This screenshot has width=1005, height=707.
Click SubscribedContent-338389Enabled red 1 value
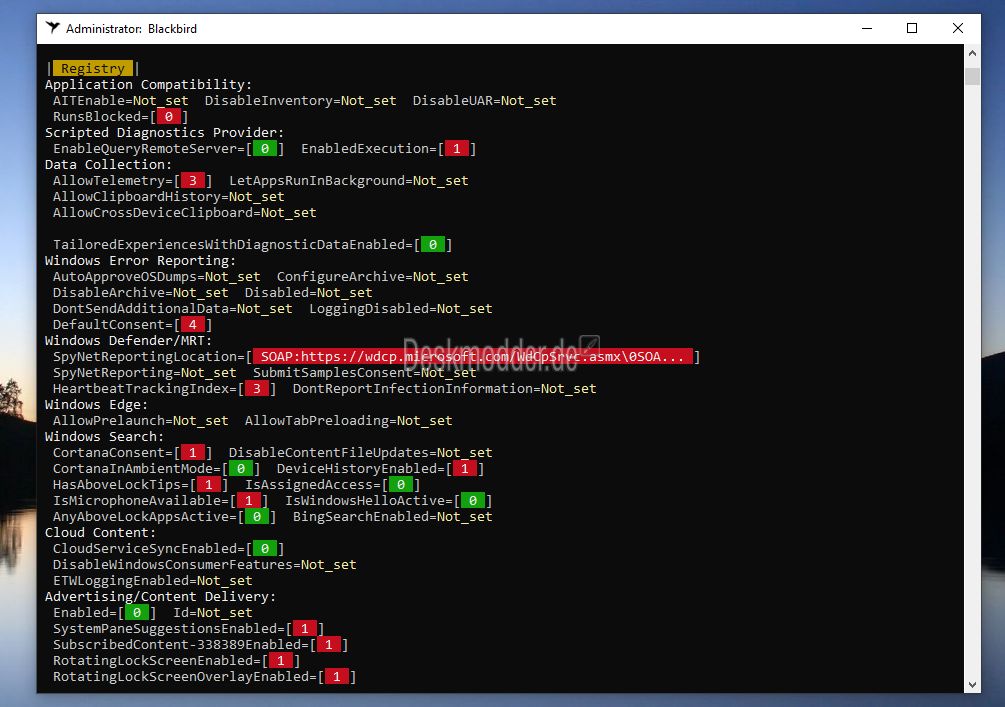(x=329, y=645)
